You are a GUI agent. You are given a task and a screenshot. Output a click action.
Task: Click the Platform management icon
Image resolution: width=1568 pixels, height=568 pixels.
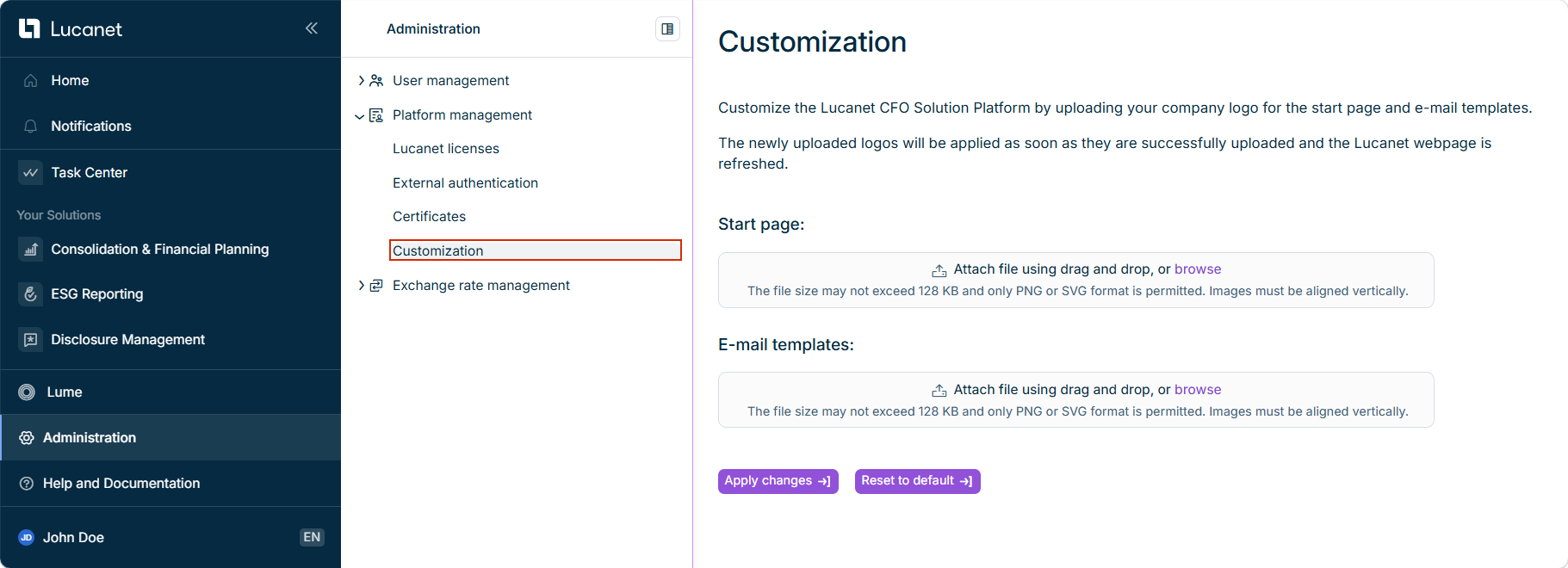click(376, 115)
